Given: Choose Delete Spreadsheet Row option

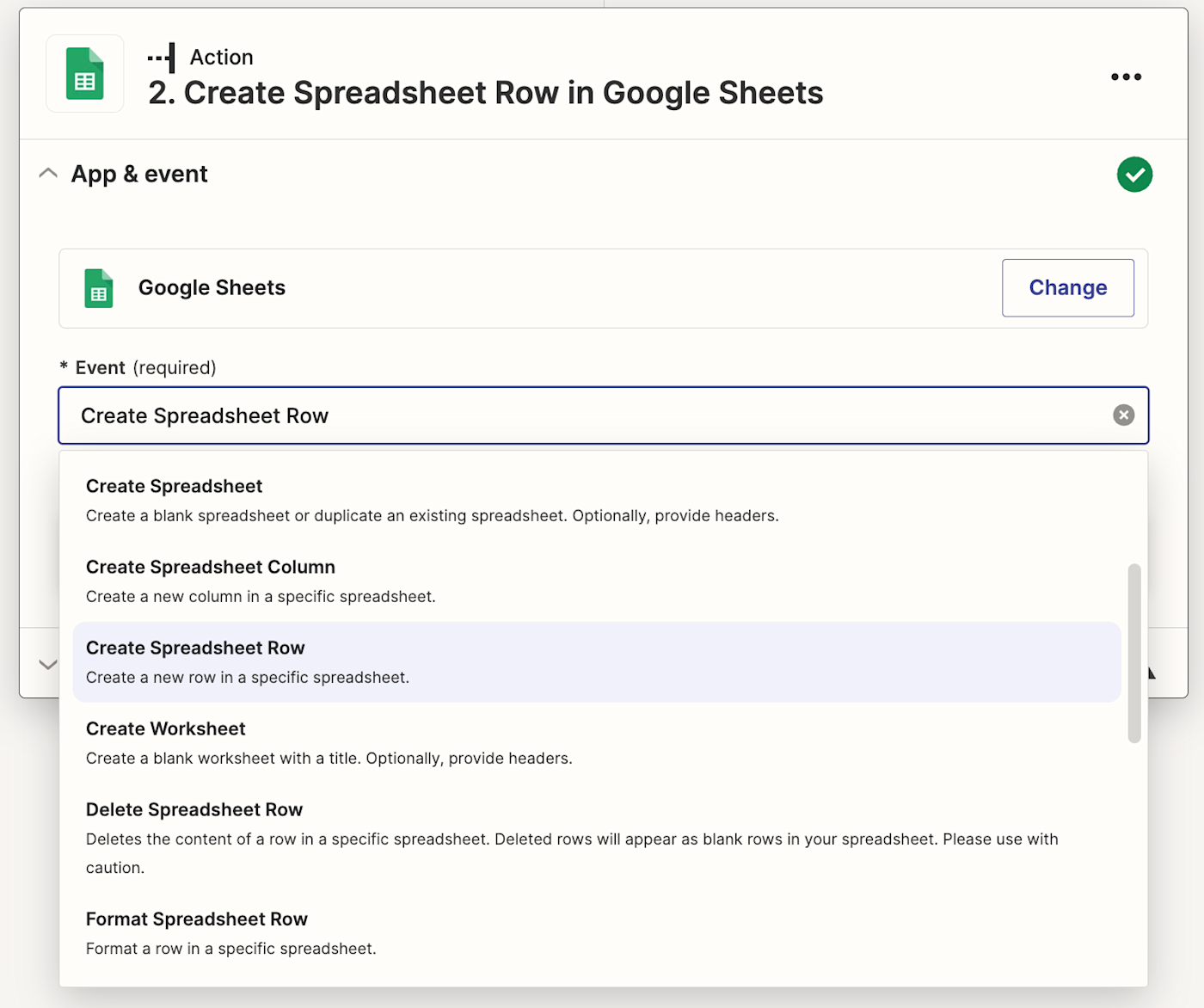Looking at the screenshot, I should pos(193,810).
